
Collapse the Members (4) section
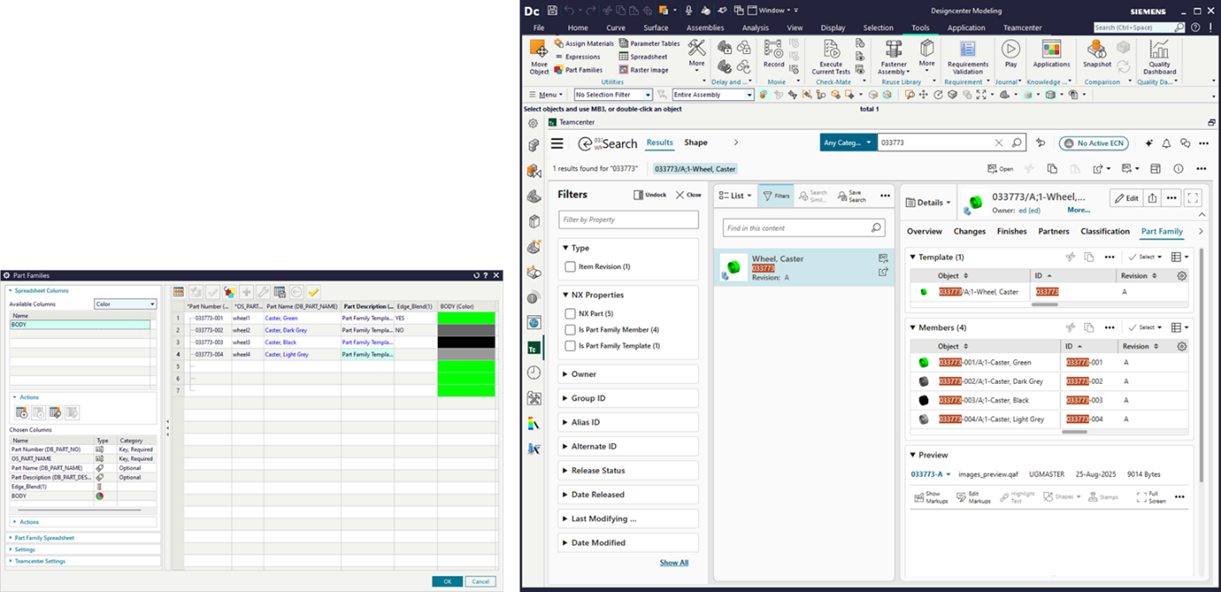(x=912, y=327)
